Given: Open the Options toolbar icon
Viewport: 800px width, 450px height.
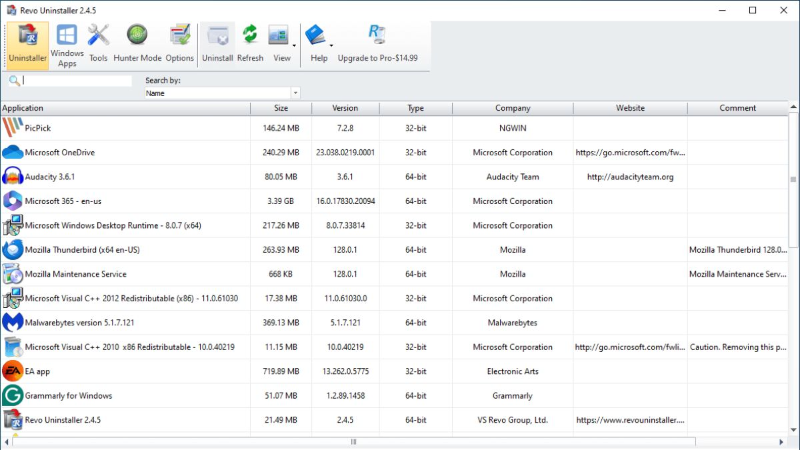Looking at the screenshot, I should coord(180,45).
